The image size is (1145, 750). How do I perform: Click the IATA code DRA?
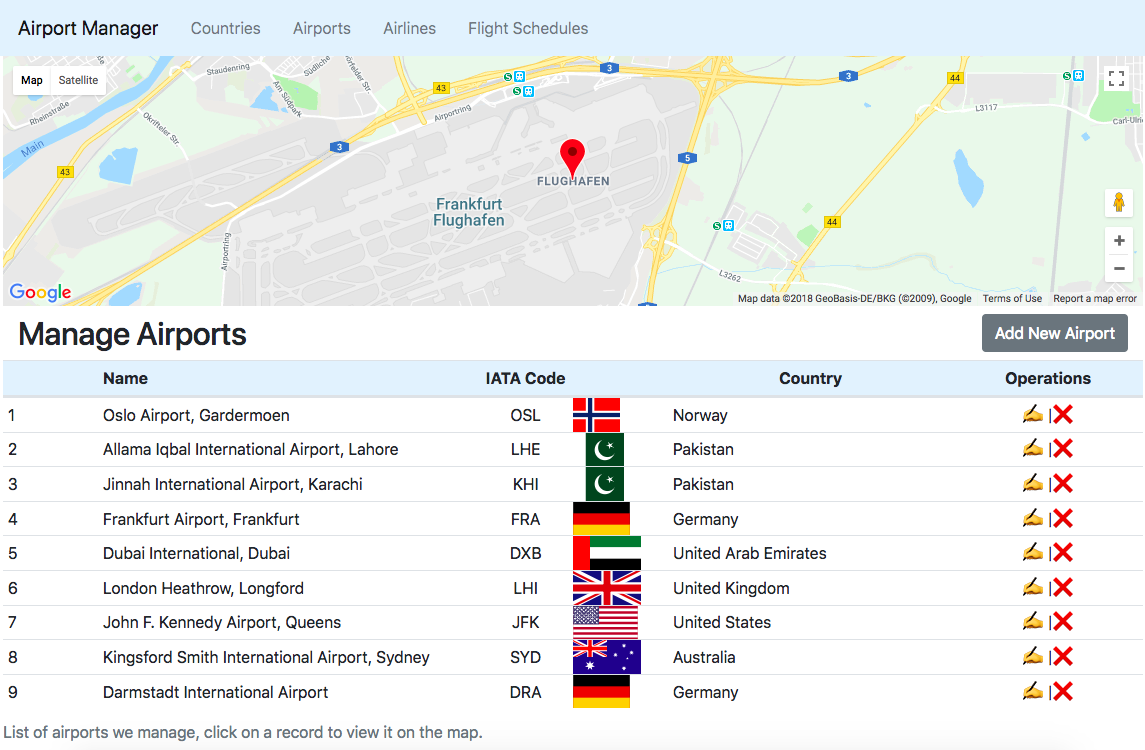click(x=526, y=692)
